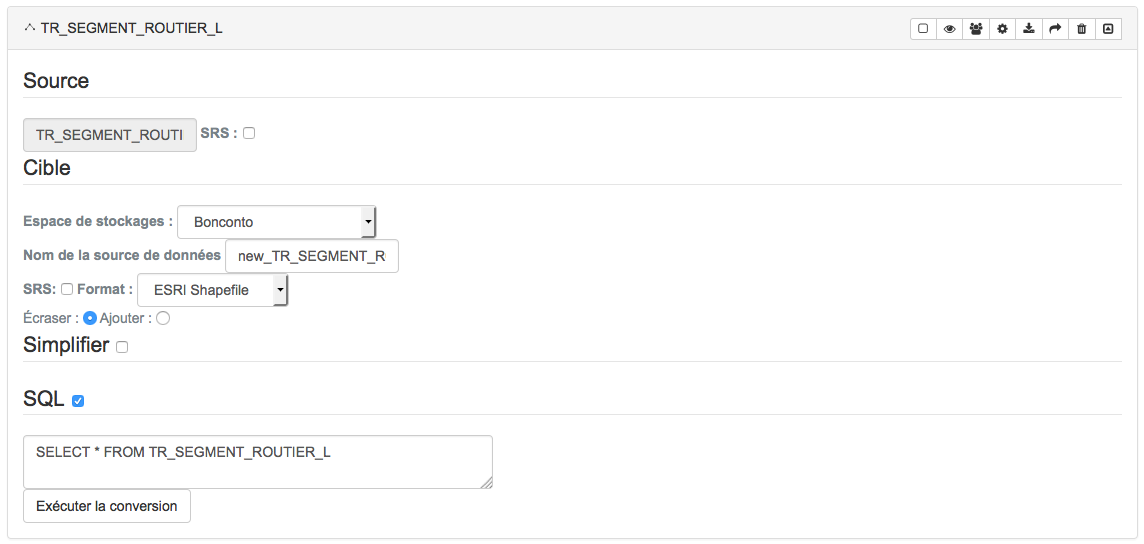Image resolution: width=1144 pixels, height=544 pixels.
Task: Click the square selection icon in panel header
Action: click(923, 28)
